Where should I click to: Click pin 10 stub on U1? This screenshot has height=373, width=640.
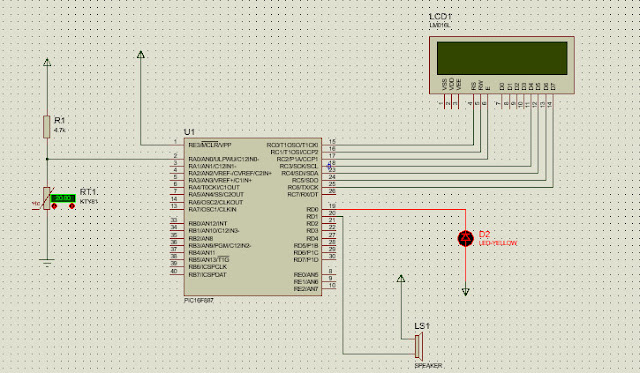[x=329, y=289]
